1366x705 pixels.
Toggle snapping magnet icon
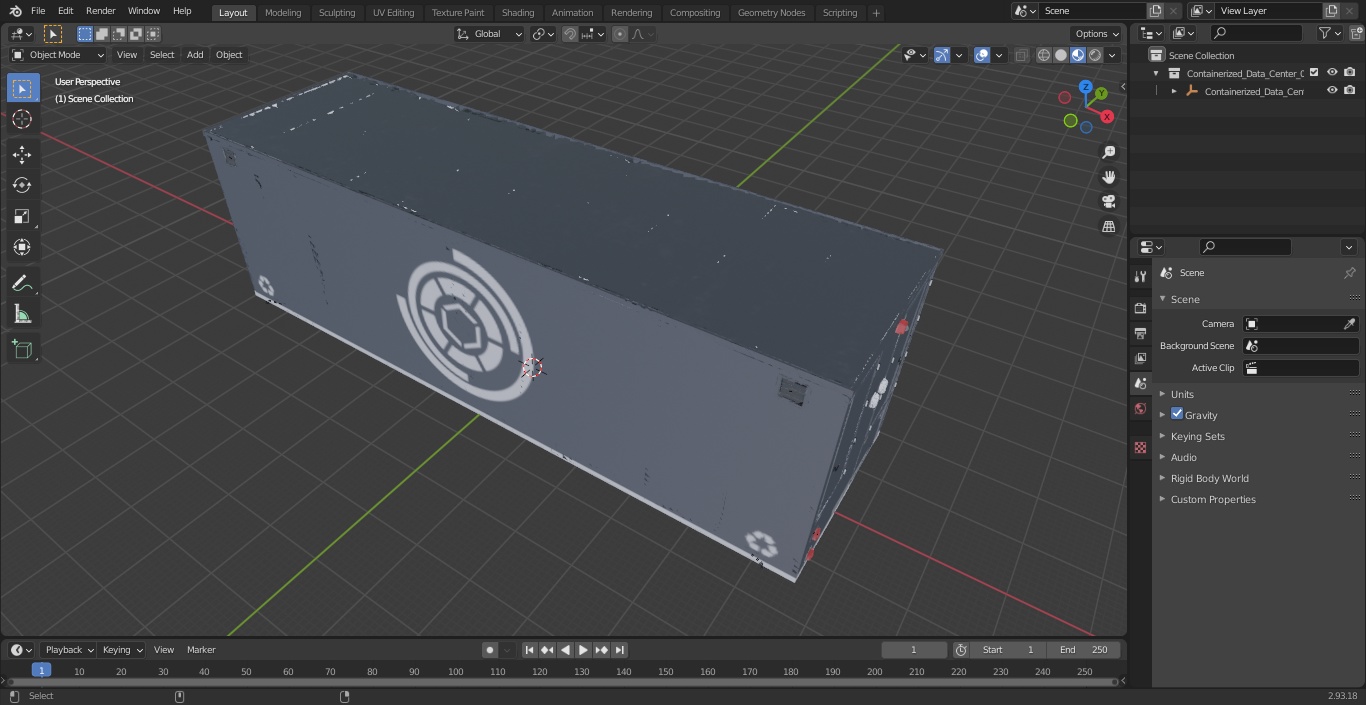pos(570,34)
